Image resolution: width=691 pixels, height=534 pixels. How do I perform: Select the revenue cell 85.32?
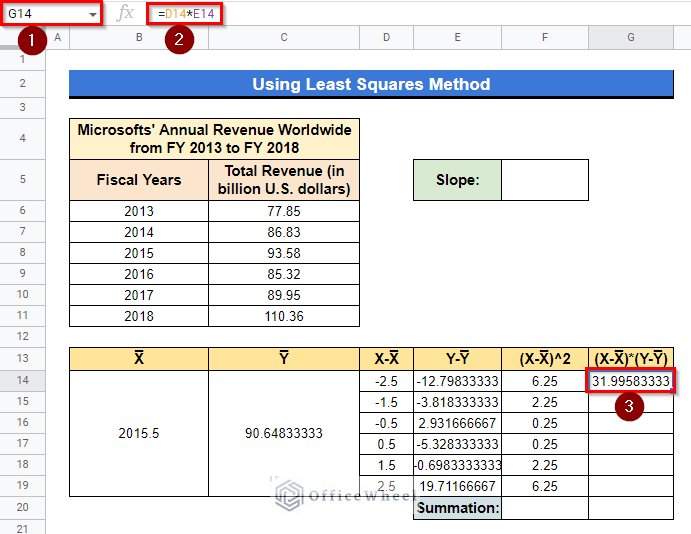284,274
